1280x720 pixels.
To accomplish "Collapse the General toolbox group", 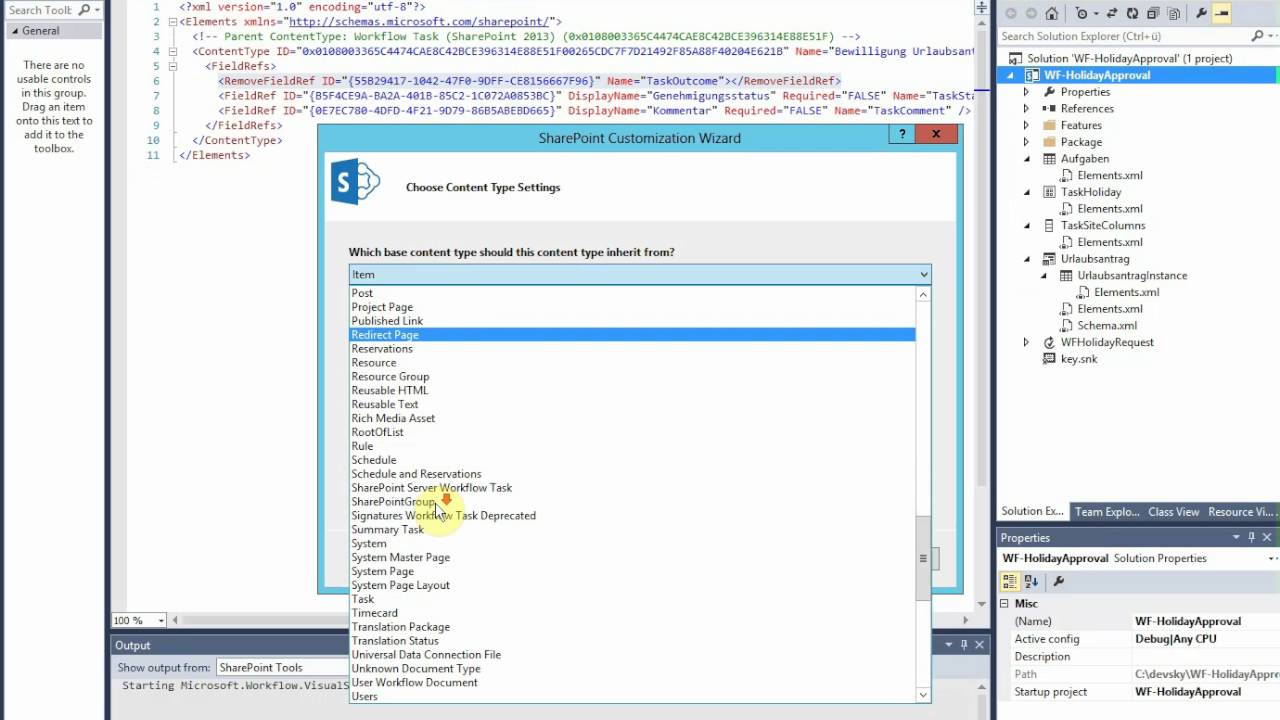I will click(15, 31).
